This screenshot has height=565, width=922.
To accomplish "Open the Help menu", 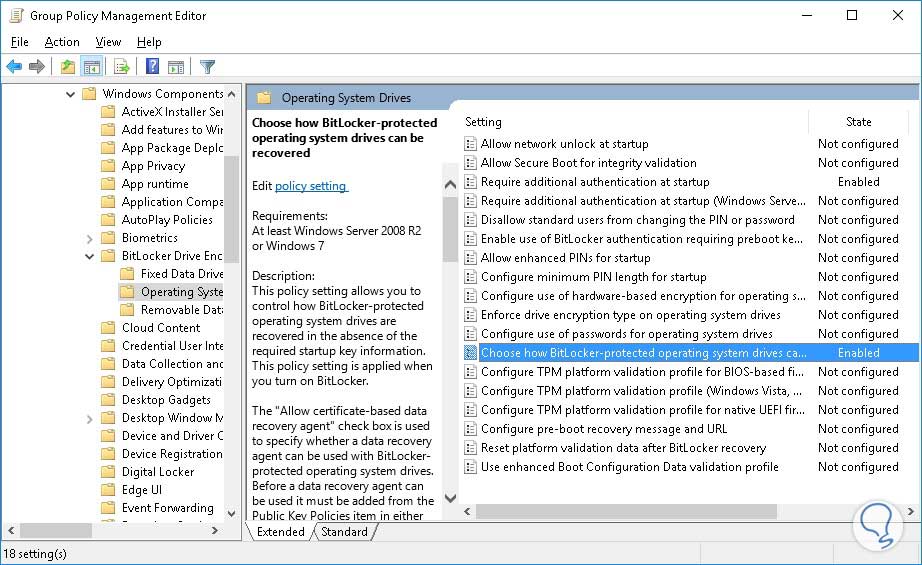I will (149, 42).
